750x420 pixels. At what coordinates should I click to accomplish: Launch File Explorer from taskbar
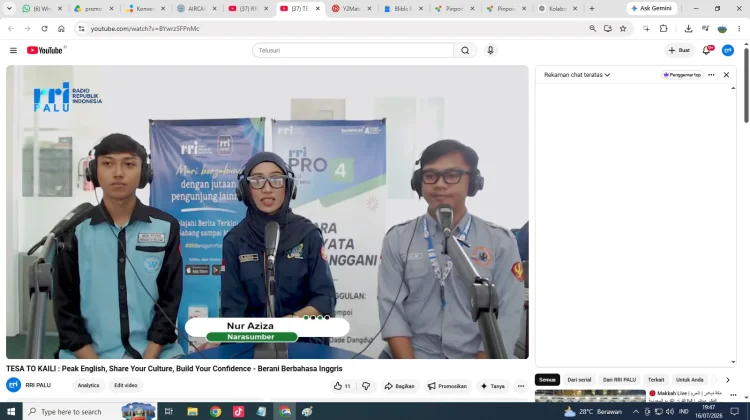pos(192,411)
